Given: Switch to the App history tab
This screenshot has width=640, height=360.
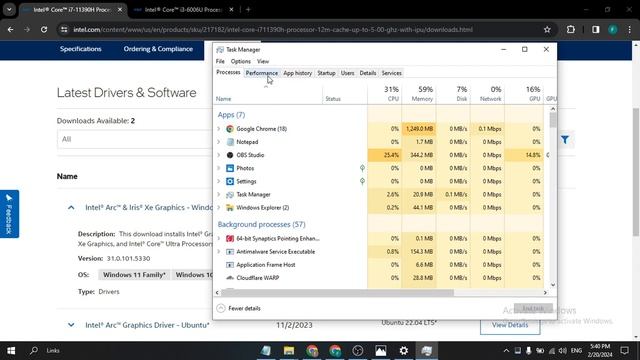Looking at the screenshot, I should click(x=298, y=73).
